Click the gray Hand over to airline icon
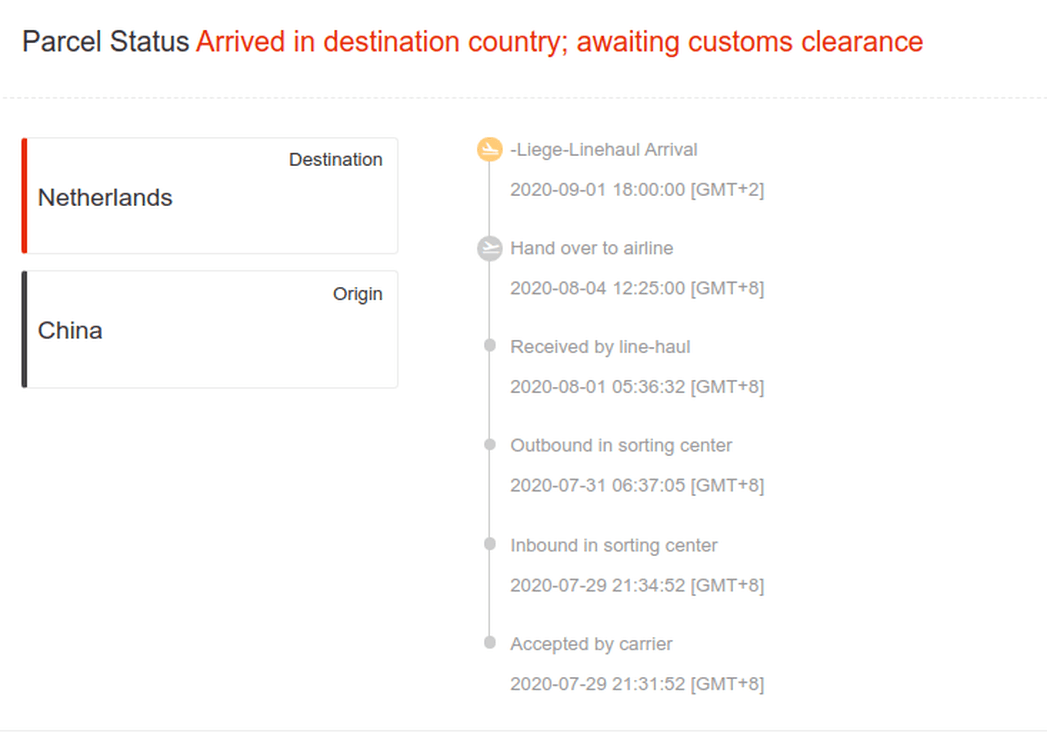 (x=489, y=249)
